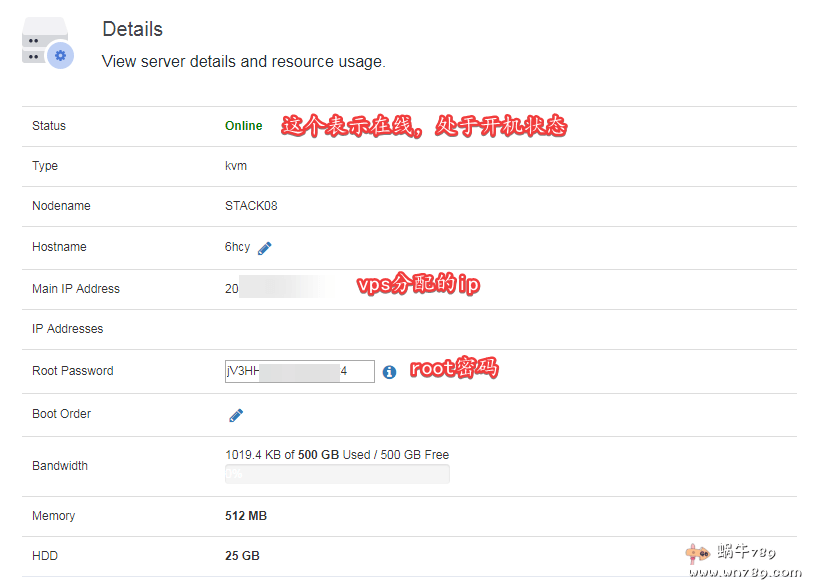Viewport: 818px width, 586px height.
Task: Click the green Online status text
Action: tap(244, 126)
